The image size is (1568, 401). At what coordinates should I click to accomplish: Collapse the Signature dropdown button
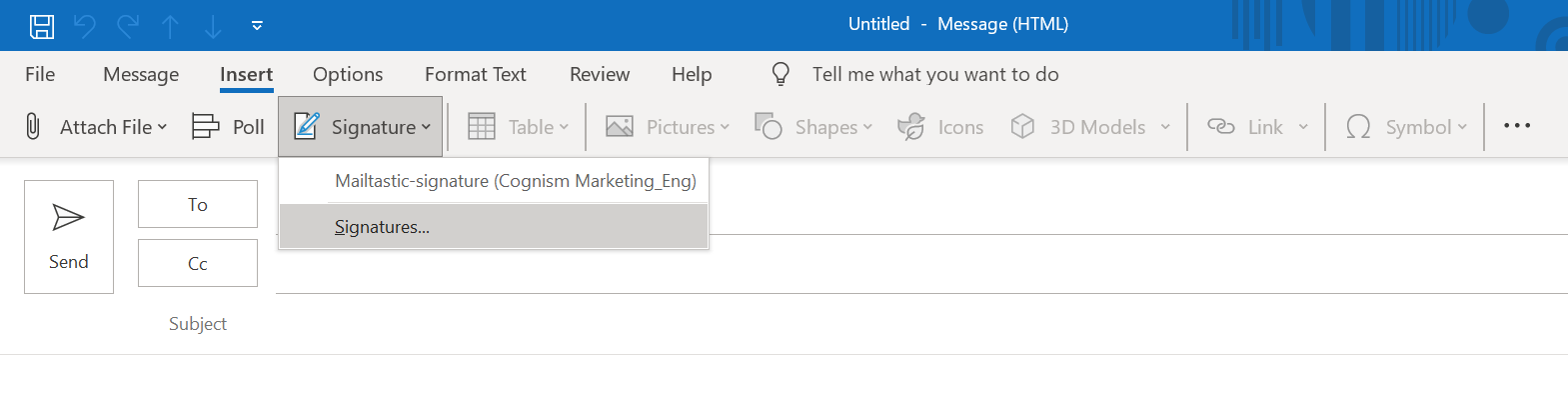click(361, 127)
